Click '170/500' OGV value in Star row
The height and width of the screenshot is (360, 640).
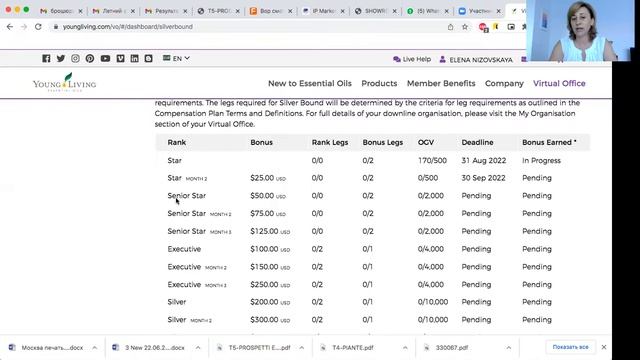[x=432, y=160]
